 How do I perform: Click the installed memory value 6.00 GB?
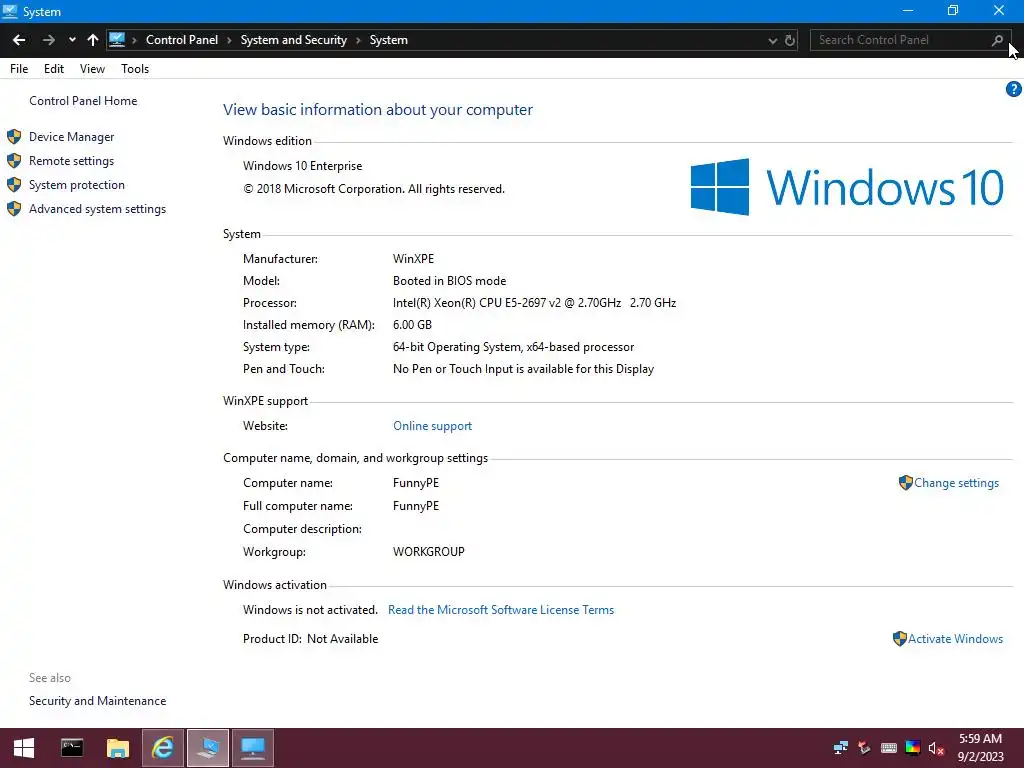412,325
